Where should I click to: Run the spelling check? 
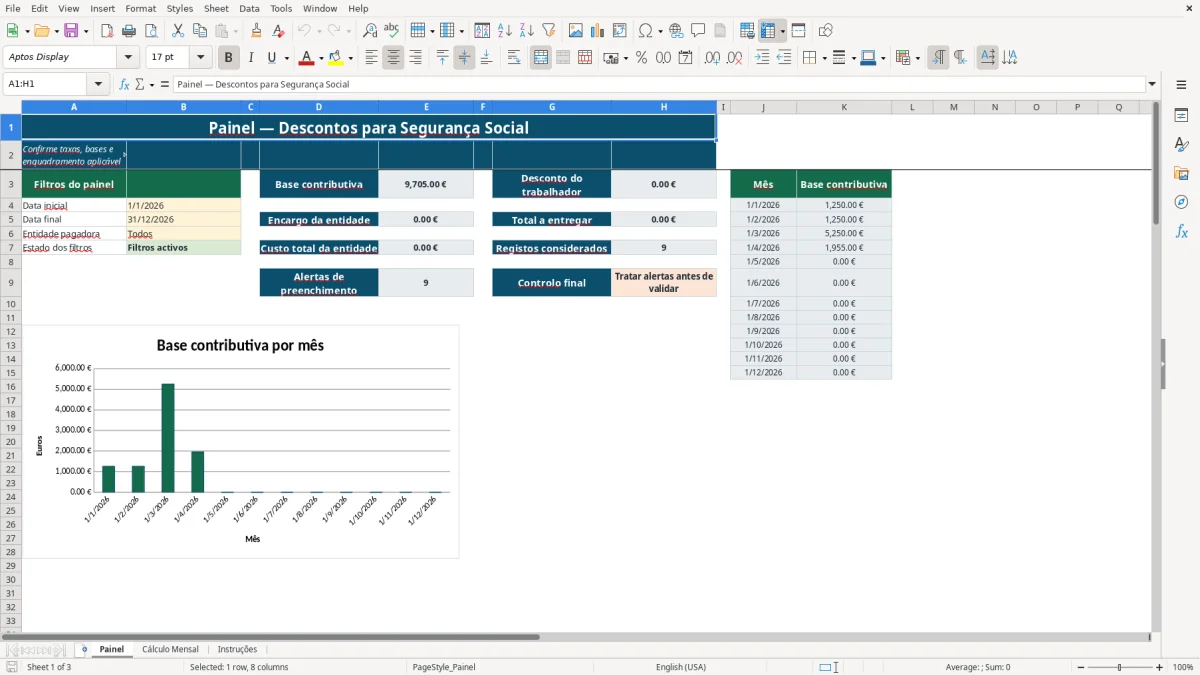(392, 31)
